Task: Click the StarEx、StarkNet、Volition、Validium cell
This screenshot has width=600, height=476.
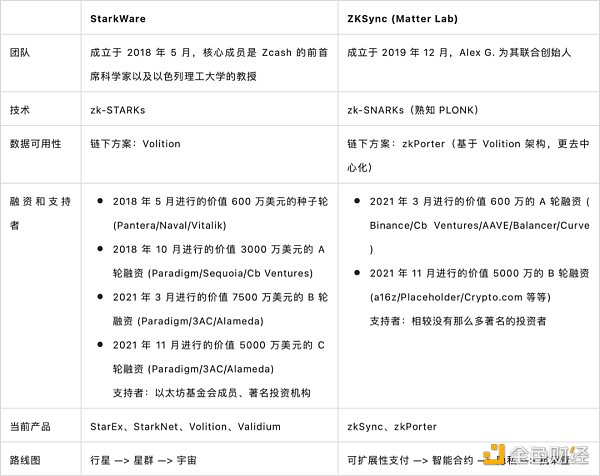Action: point(185,427)
